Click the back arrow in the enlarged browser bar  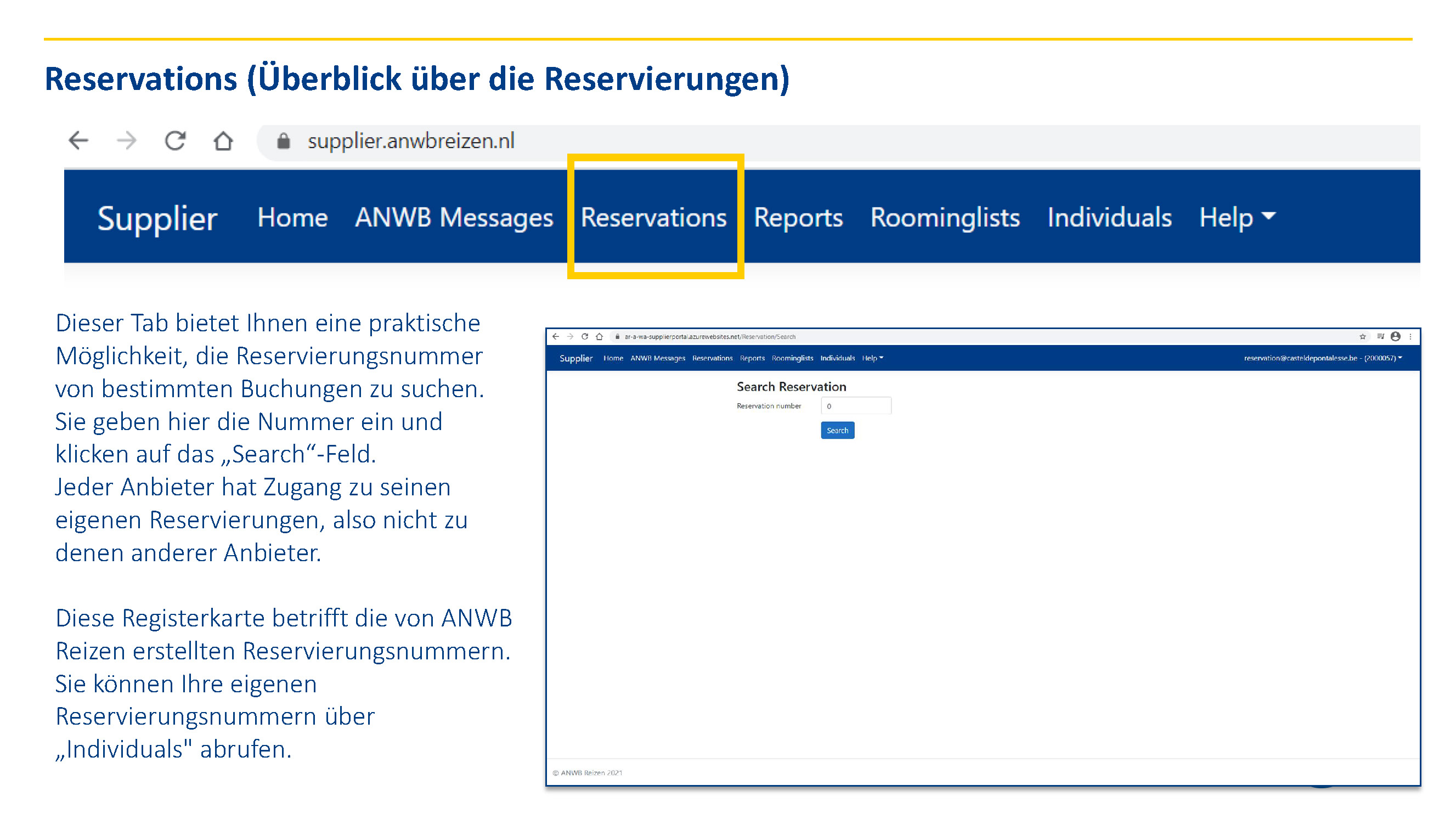(x=78, y=140)
